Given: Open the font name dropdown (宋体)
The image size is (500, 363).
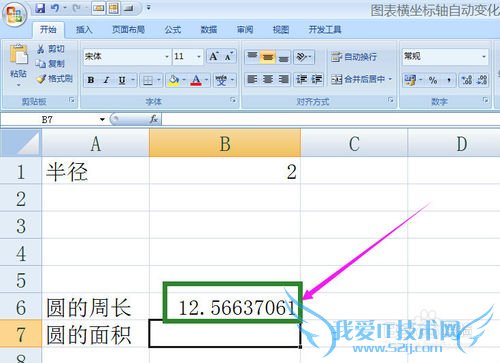Looking at the screenshot, I should tap(167, 56).
